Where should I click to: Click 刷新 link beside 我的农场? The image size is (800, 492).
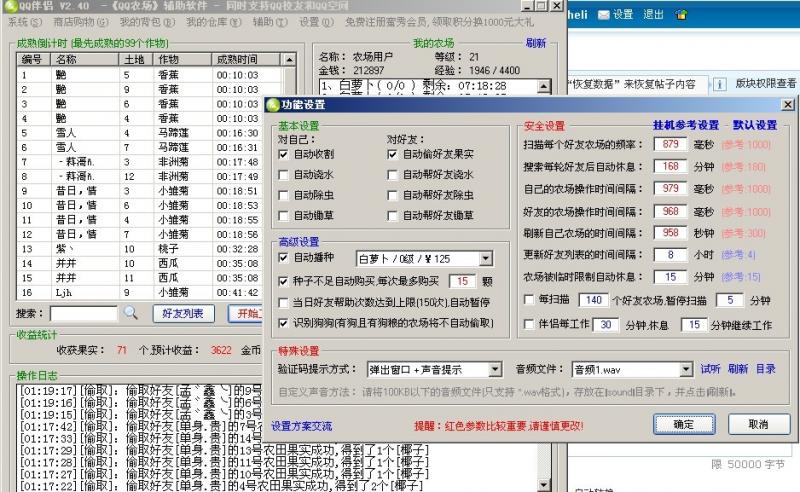[x=536, y=43]
